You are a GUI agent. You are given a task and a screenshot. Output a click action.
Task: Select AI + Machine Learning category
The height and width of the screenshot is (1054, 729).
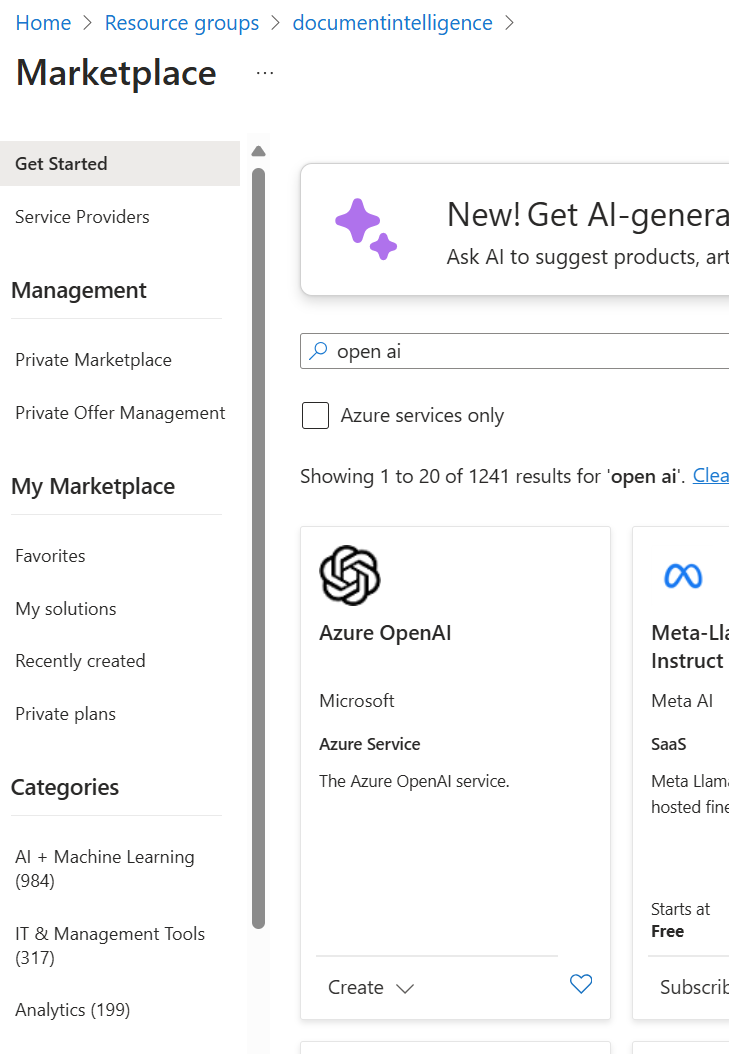tap(105, 868)
